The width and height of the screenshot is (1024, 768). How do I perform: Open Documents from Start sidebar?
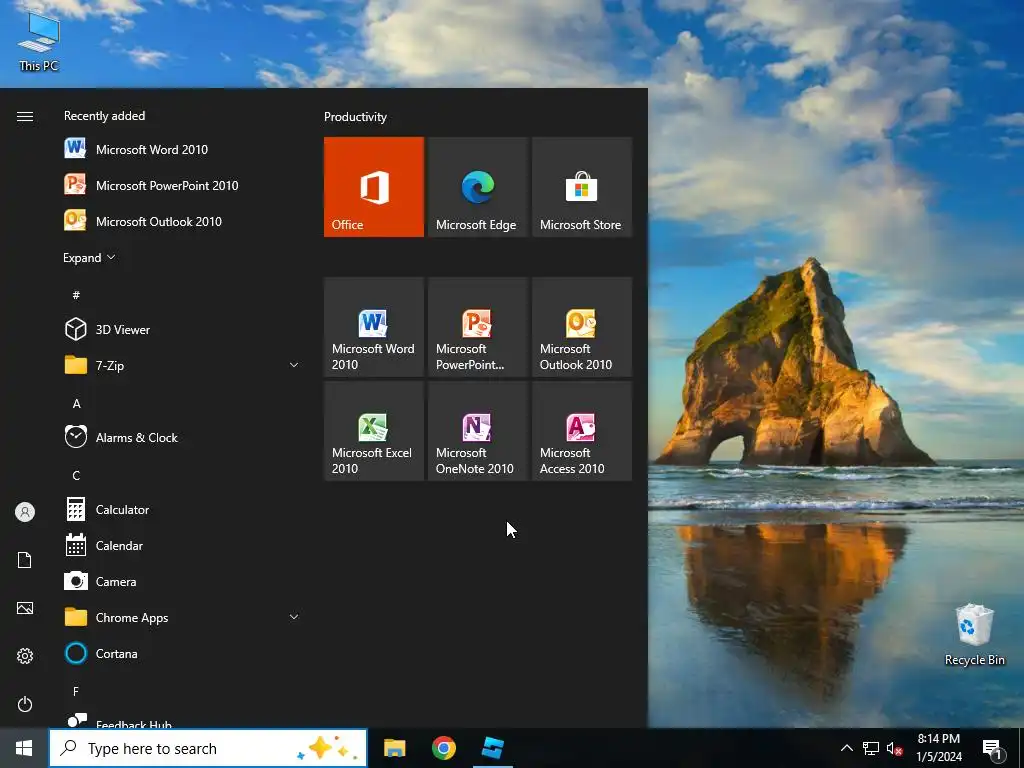(25, 560)
